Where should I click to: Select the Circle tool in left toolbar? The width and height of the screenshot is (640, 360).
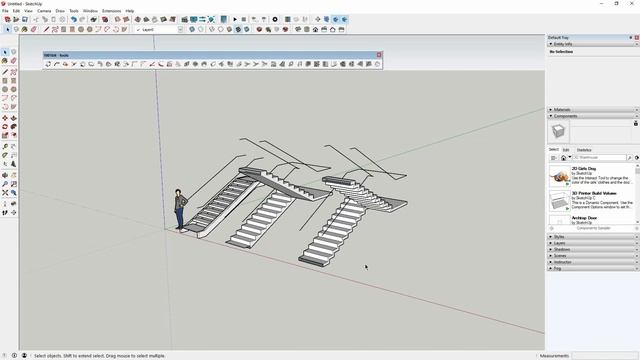point(5,89)
